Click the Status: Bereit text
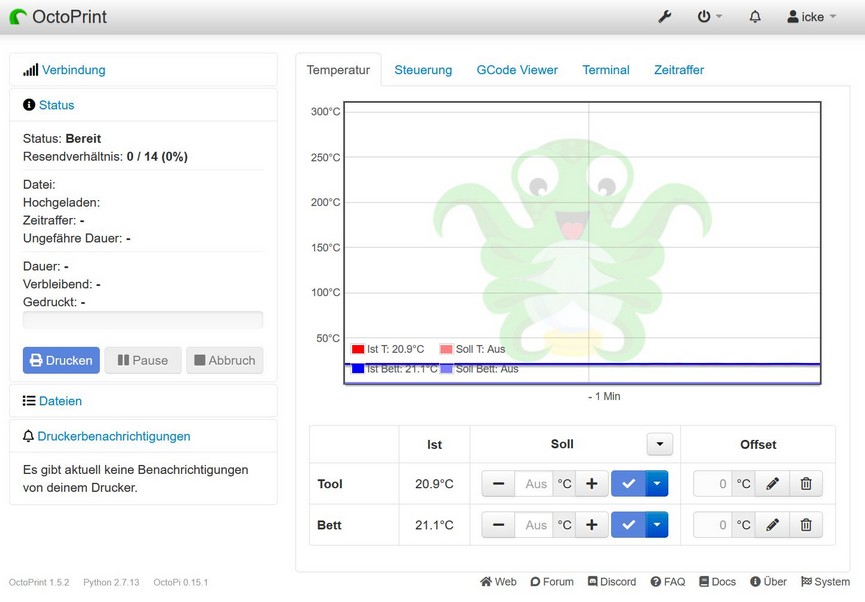Screen dimensions: 865x602 62,138
